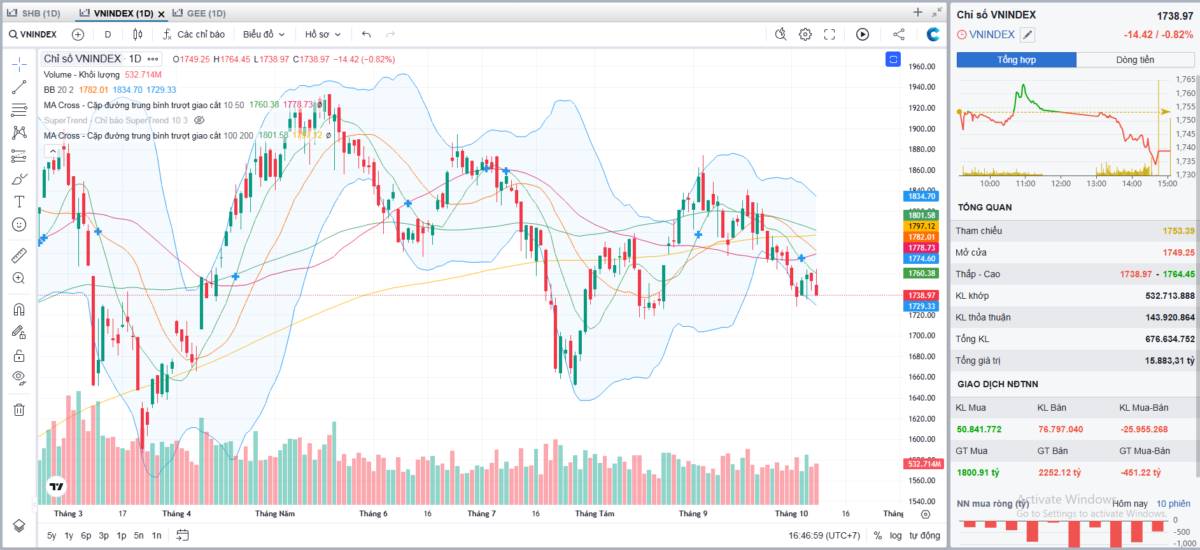The height and width of the screenshot is (550, 1200).
Task: Open symbol search for VNINDEX
Action: click(x=32, y=34)
